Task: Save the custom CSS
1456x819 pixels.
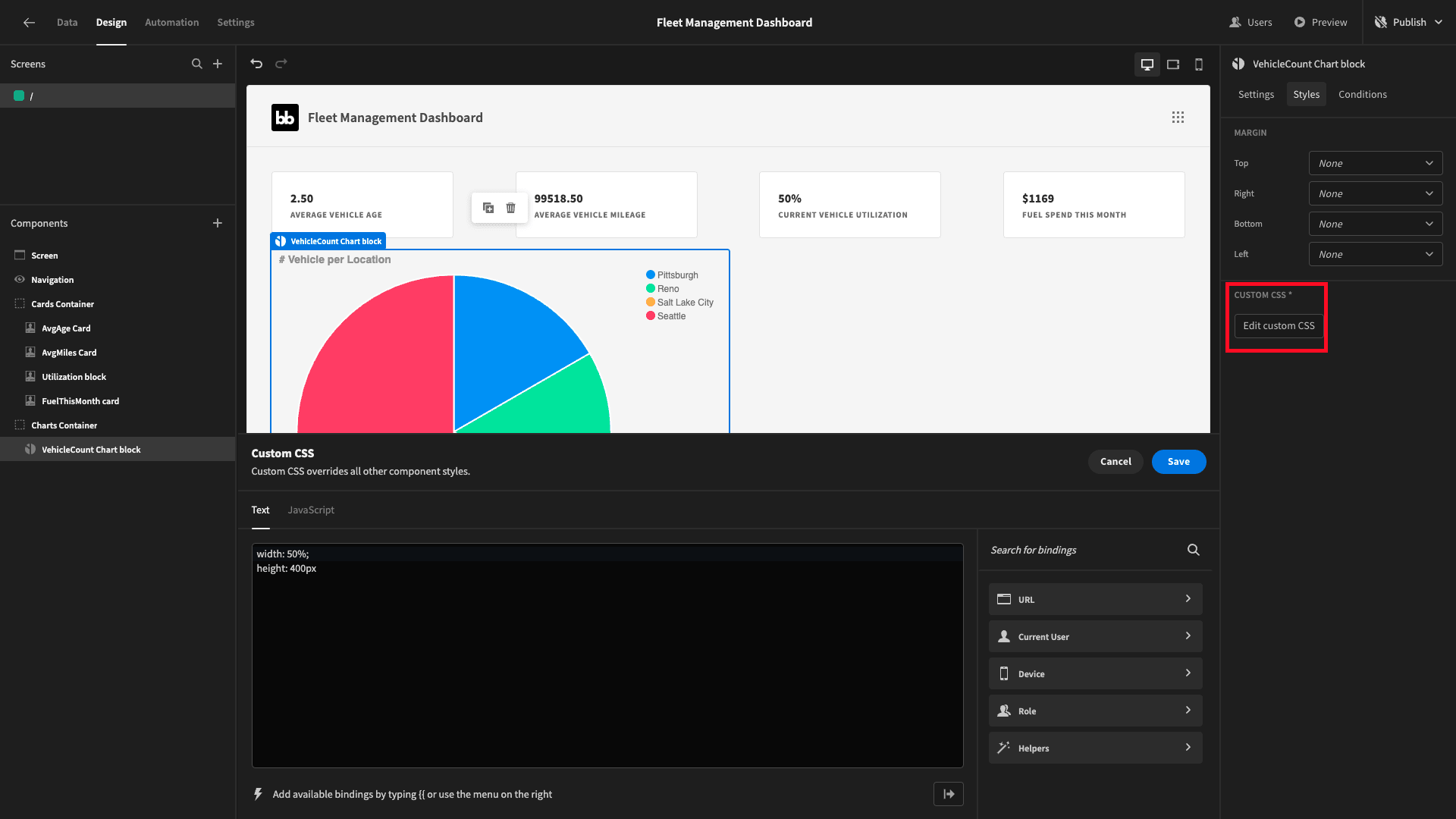Action: [1178, 462]
